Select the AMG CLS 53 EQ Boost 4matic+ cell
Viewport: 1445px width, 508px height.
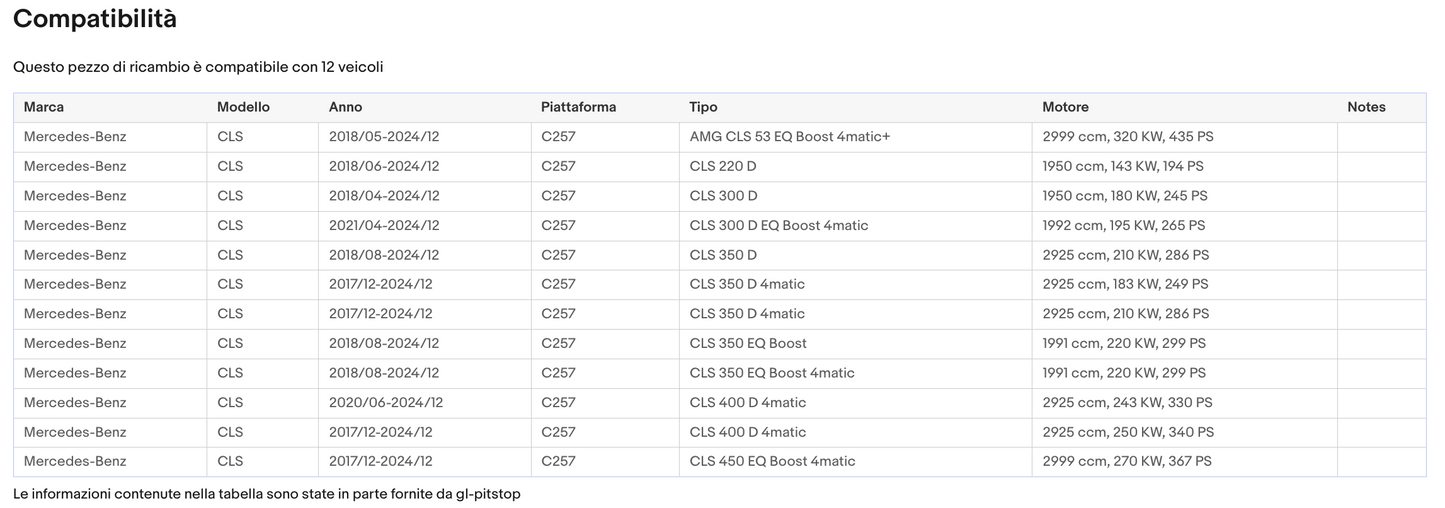[x=789, y=136]
